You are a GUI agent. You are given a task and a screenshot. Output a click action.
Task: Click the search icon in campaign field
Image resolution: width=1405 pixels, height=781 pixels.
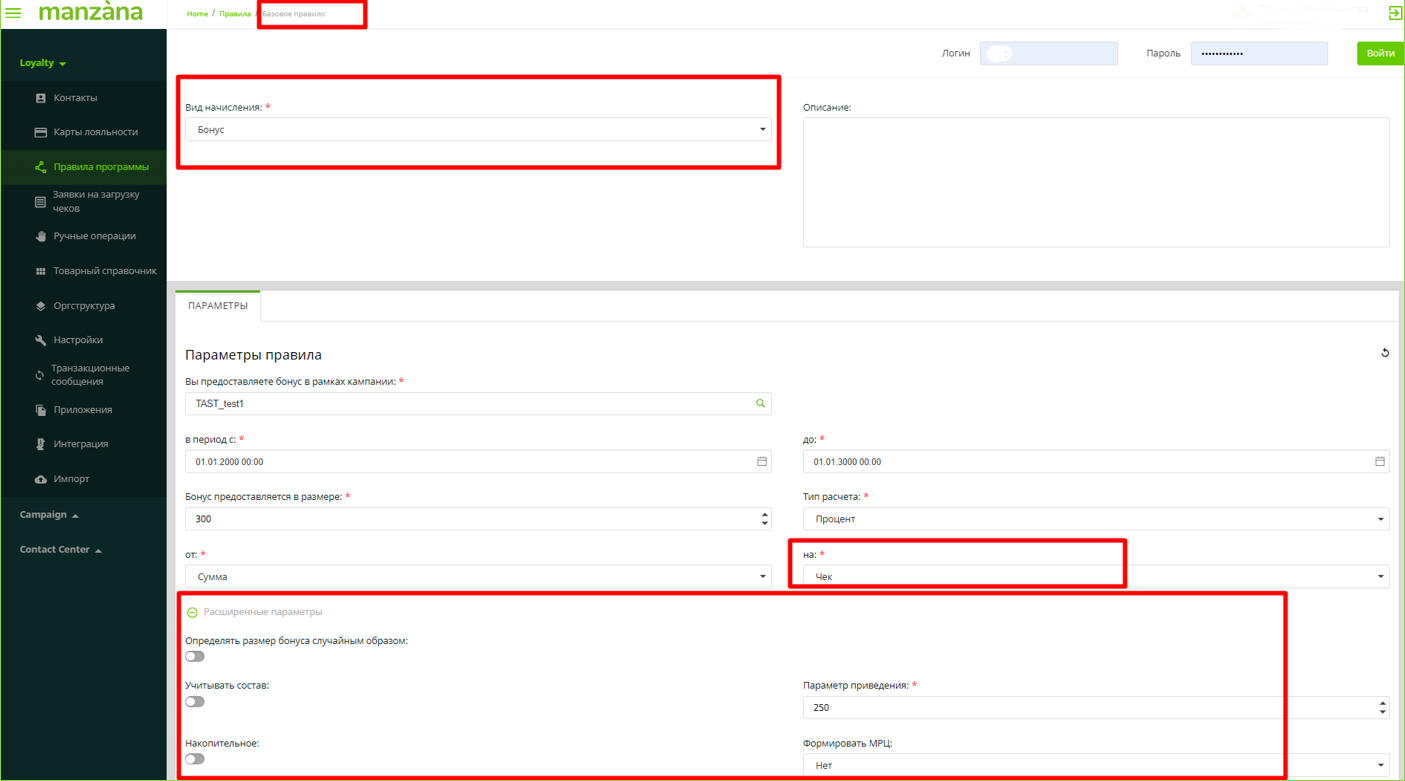point(760,404)
